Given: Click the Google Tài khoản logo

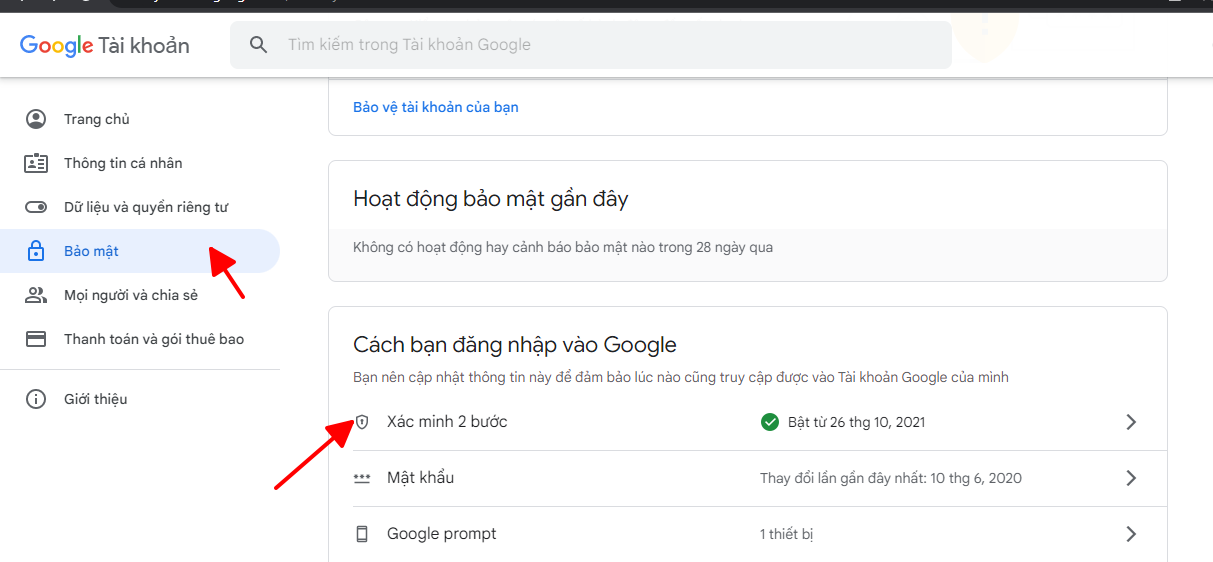Looking at the screenshot, I should click(x=104, y=45).
